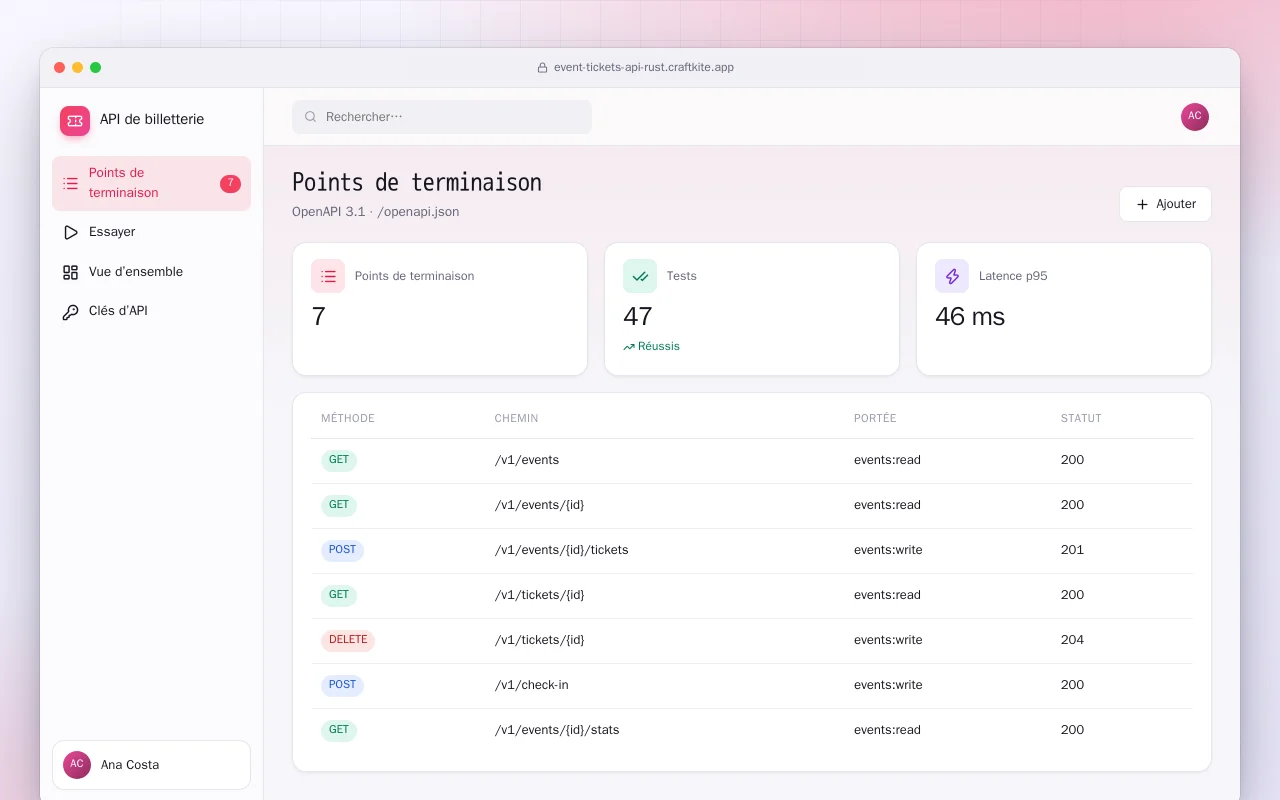This screenshot has width=1280, height=800.
Task: Click the 204 status value
Action: coord(1072,640)
